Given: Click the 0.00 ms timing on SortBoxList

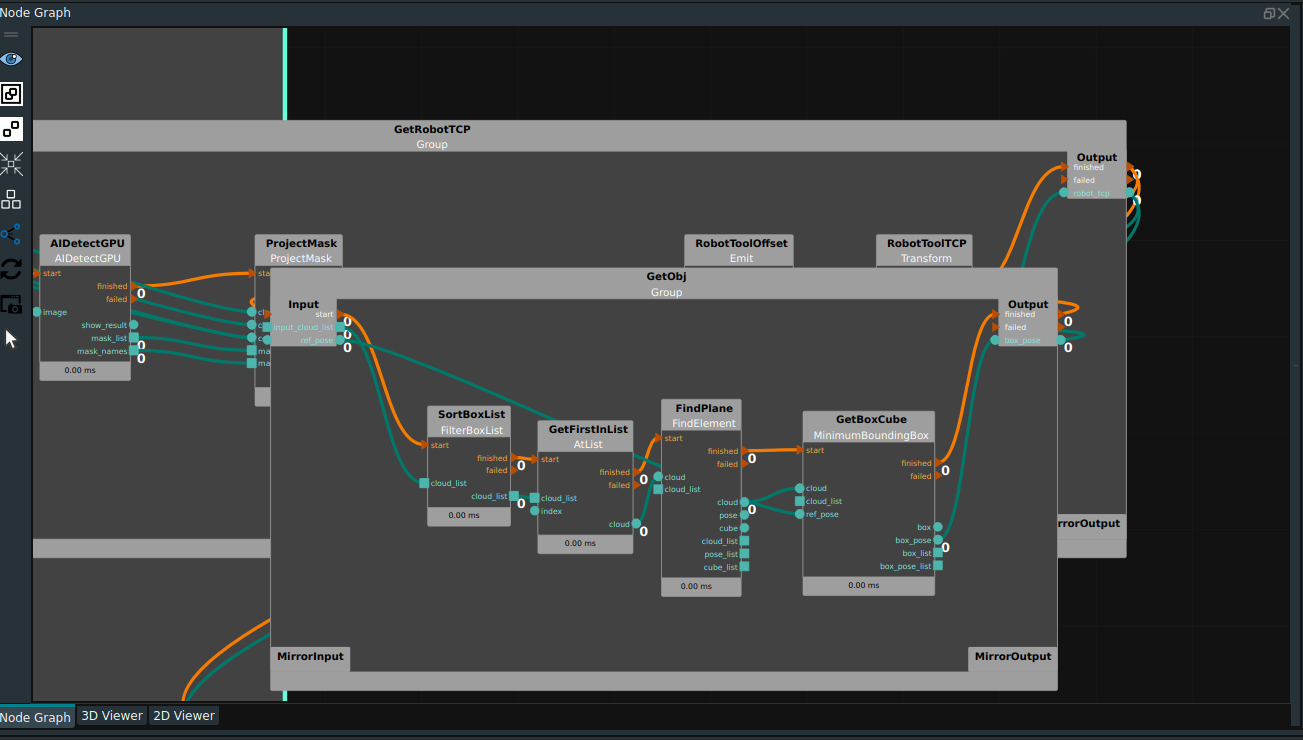Looking at the screenshot, I should click(464, 516).
